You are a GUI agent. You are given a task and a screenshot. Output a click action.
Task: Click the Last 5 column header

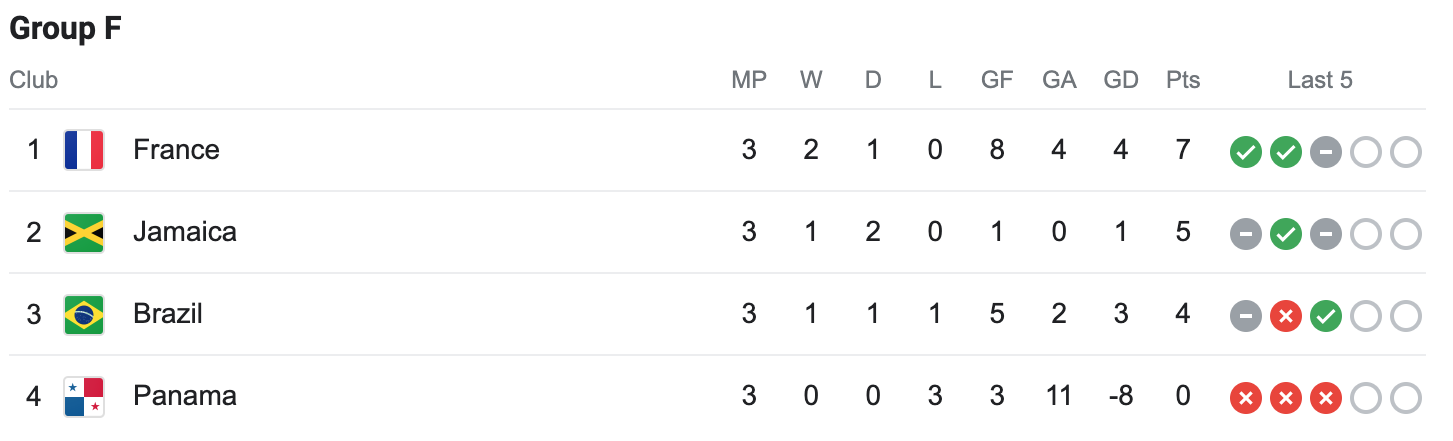tap(1320, 80)
